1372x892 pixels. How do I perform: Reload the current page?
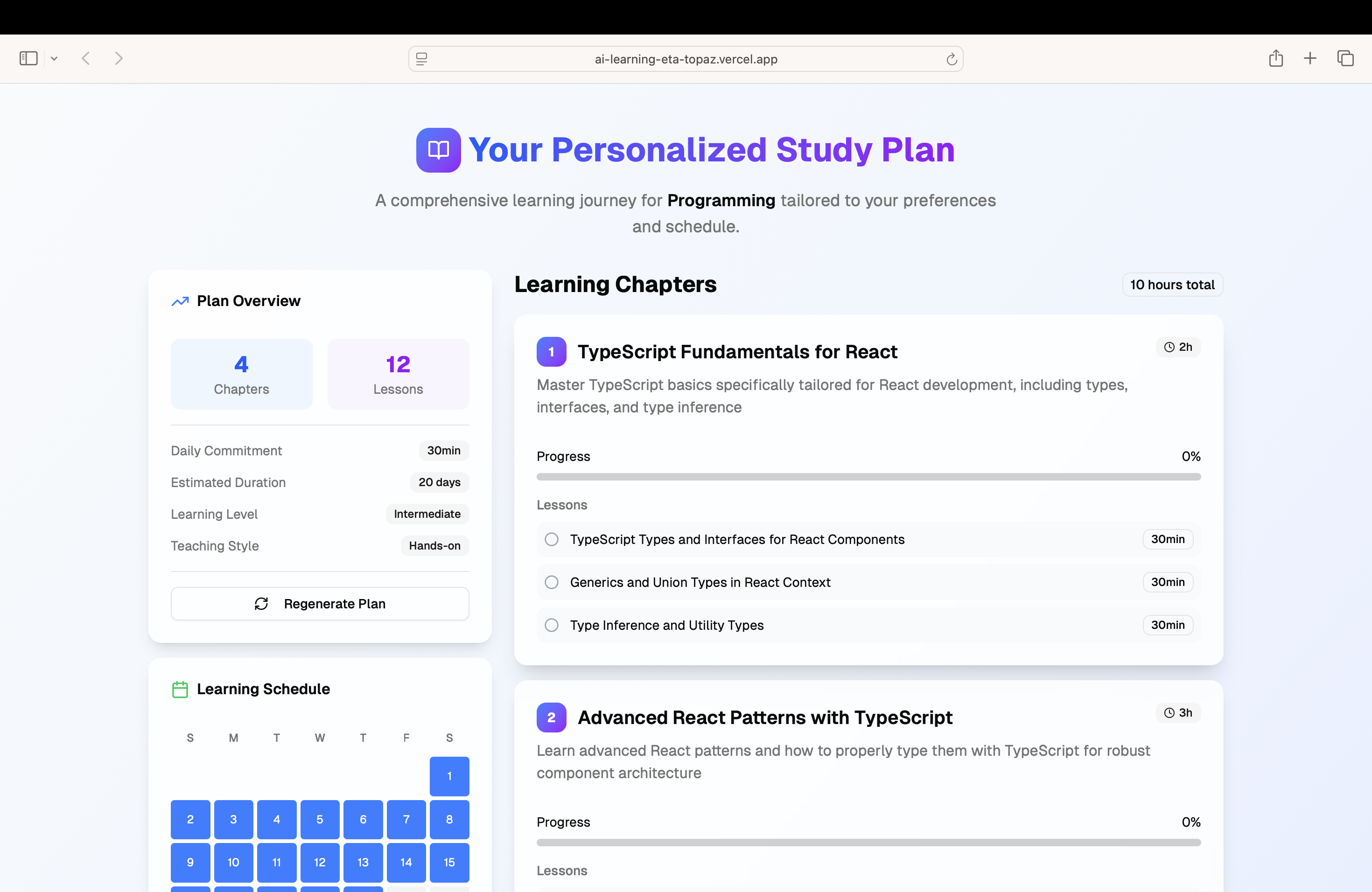pos(951,58)
